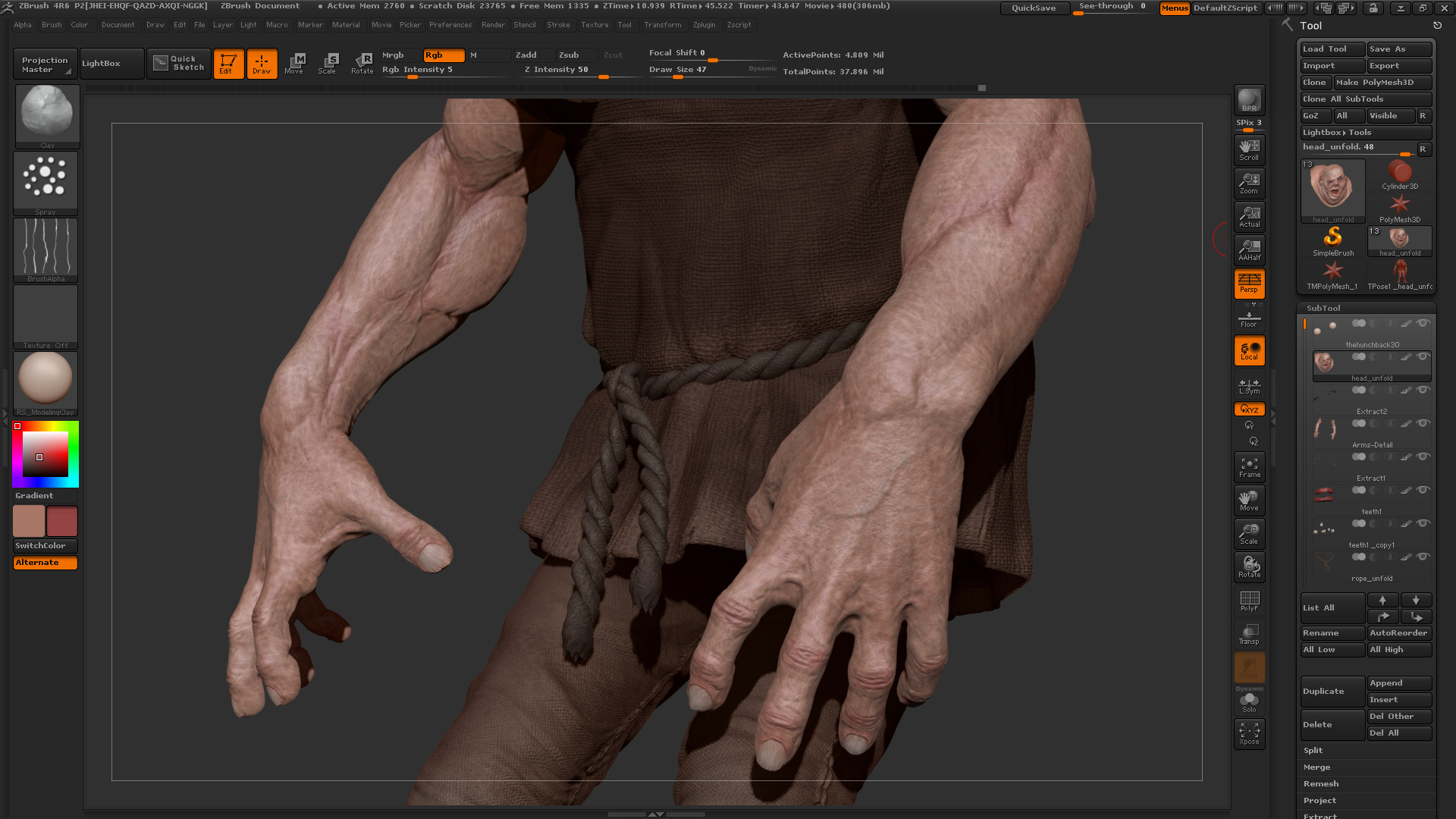The width and height of the screenshot is (1456, 819).
Task: Select the SimpleBrush tool
Action: pos(1332,242)
